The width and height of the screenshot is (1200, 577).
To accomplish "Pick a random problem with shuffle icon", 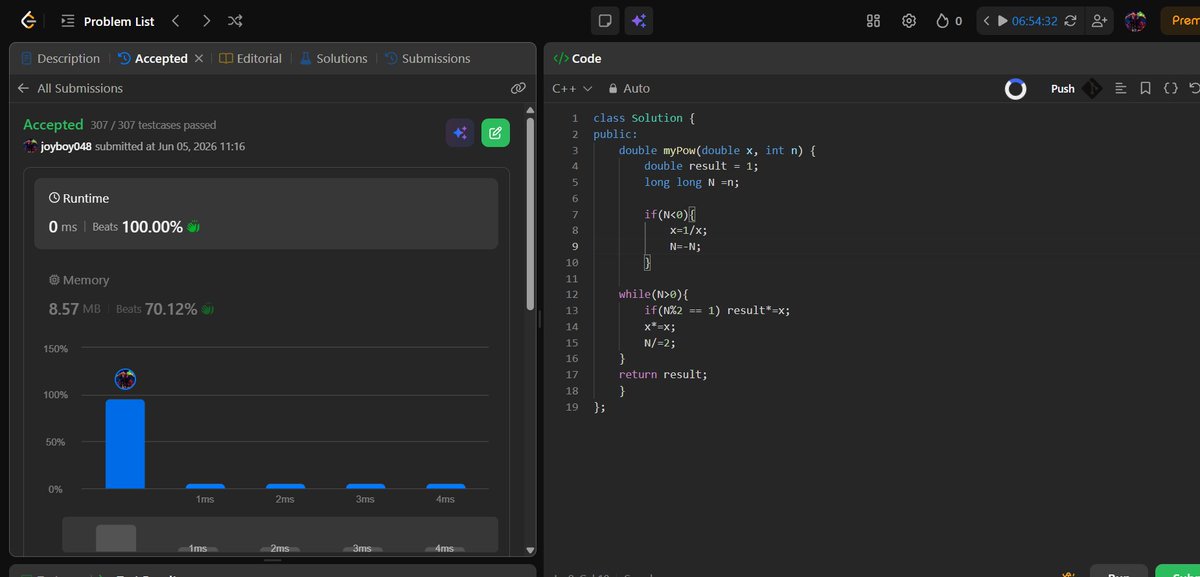I will point(234,20).
